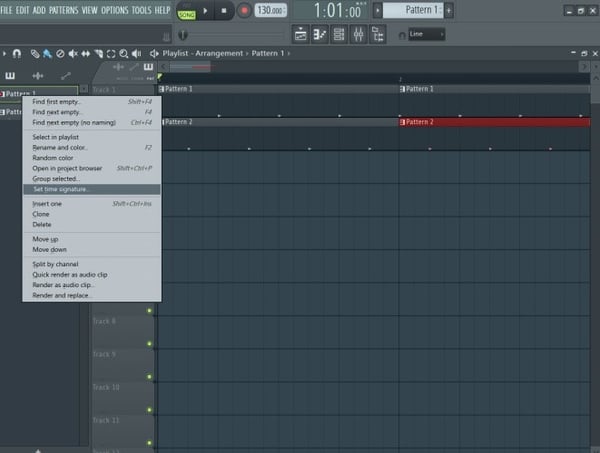Image resolution: width=600 pixels, height=453 pixels.
Task: Choose 'Rename and color...' option
Action: (92, 148)
